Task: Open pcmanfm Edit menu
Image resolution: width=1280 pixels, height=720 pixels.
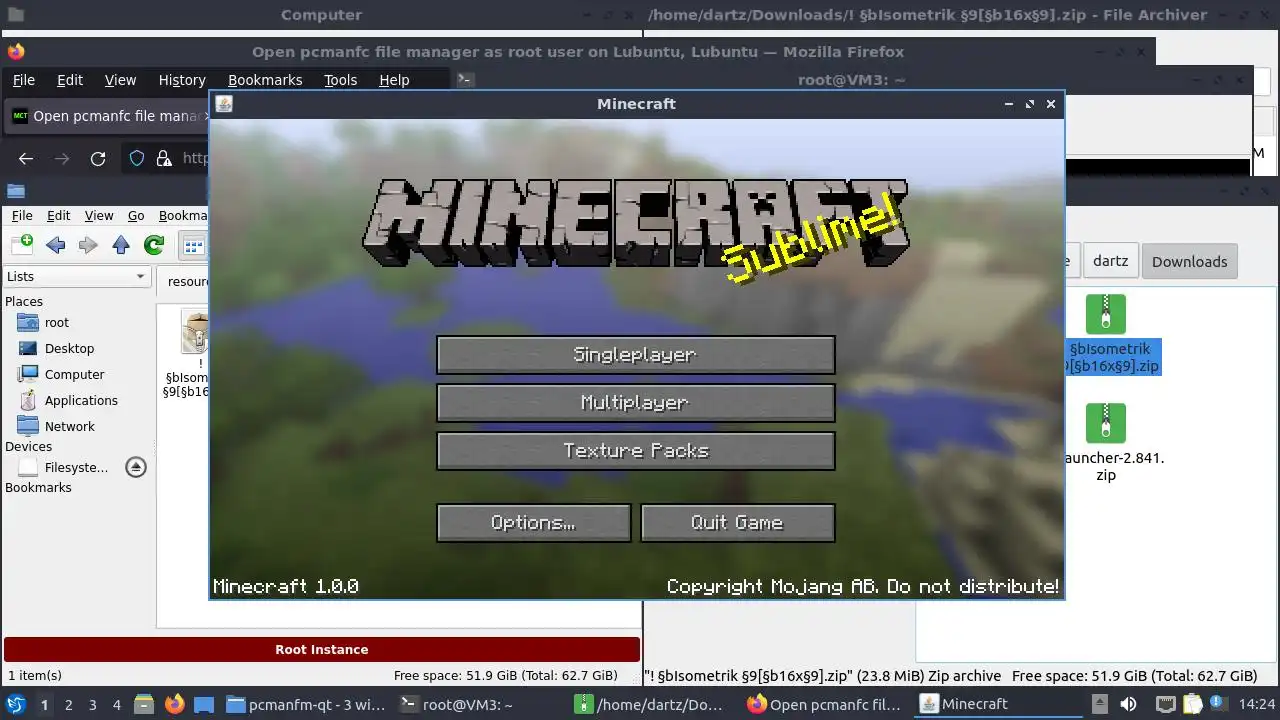Action: (x=59, y=215)
